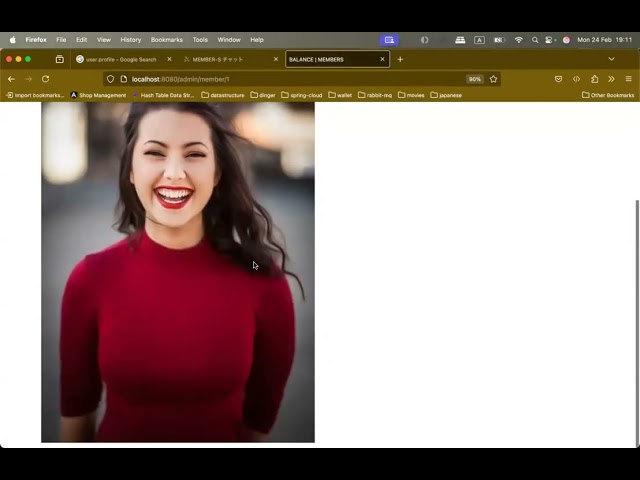This screenshot has width=640, height=480.
Task: Expand the japanese bookmark folder
Action: point(446,95)
